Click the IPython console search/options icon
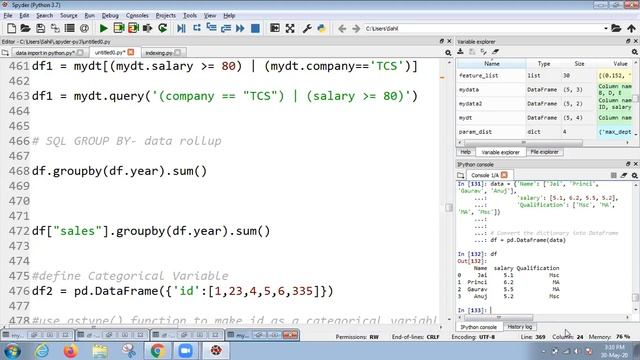Image resolution: width=640 pixels, height=360 pixels. tap(635, 175)
